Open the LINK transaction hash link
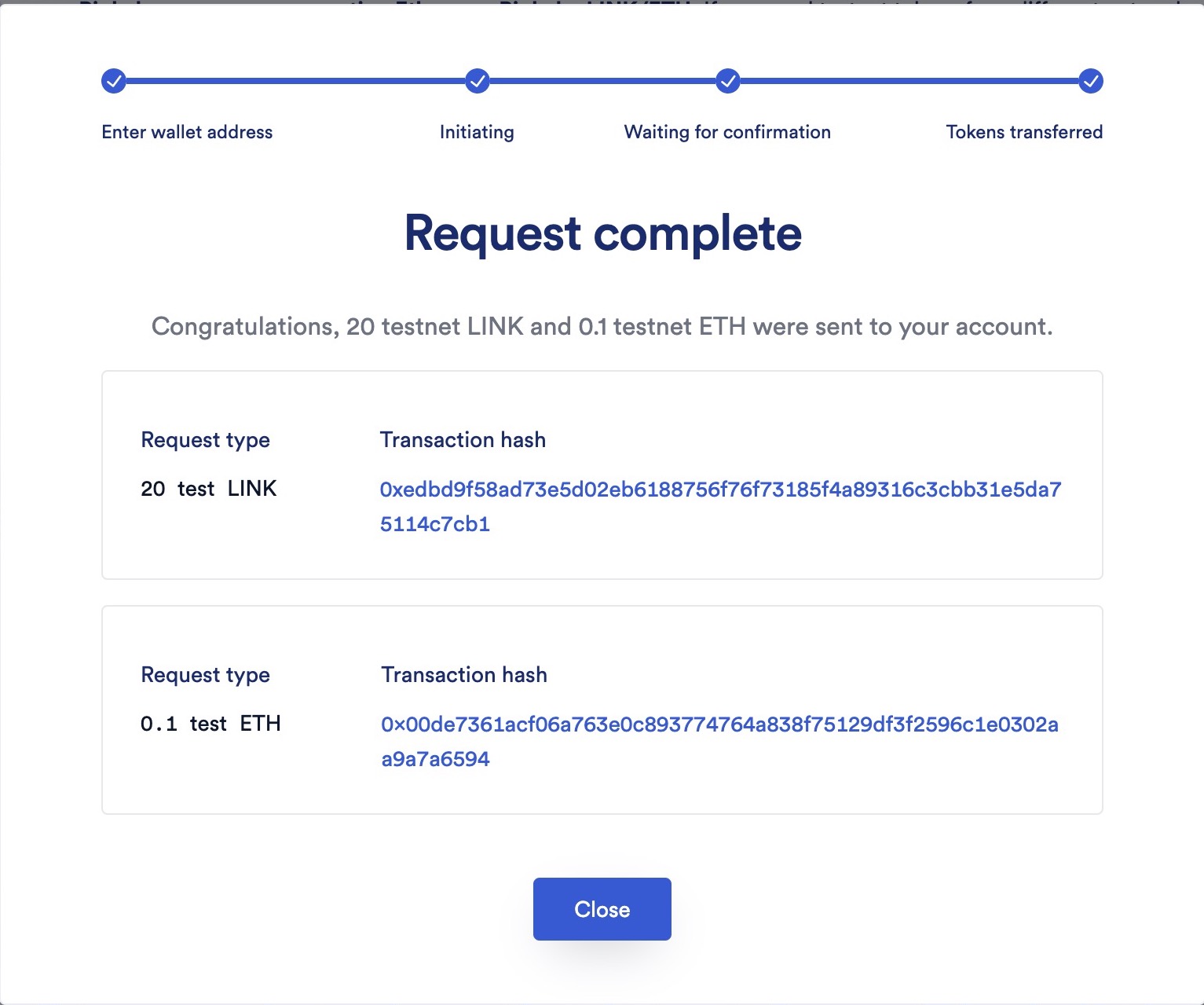This screenshot has height=1005, width=1204. (720, 490)
